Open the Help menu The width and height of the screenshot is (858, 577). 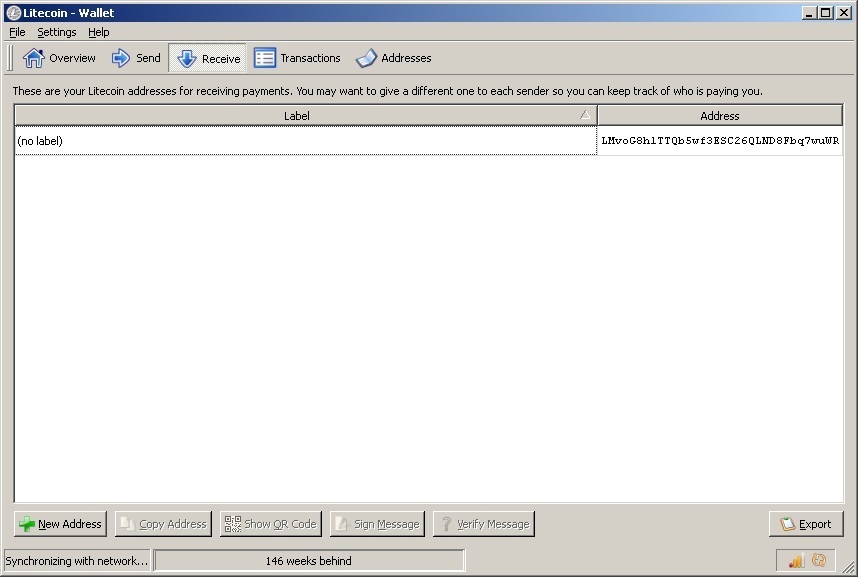pos(98,32)
